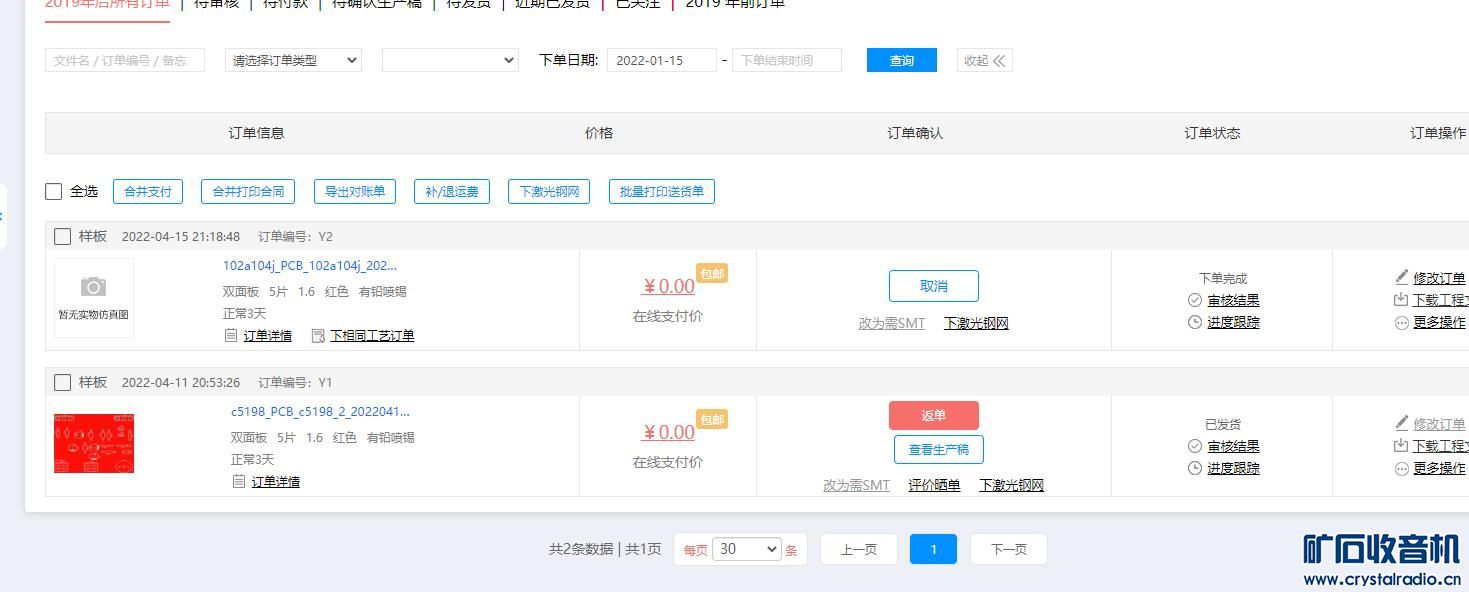Click 改为需SMT link in row Y2
1469x592 pixels.
point(892,323)
